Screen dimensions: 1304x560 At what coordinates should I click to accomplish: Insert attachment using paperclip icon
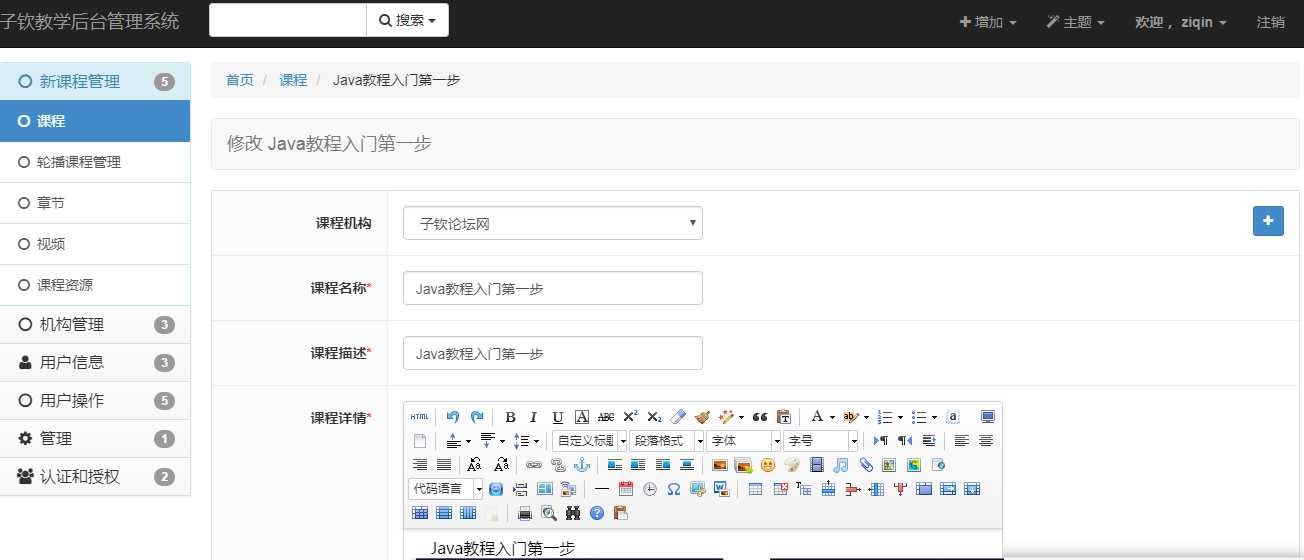(x=865, y=465)
